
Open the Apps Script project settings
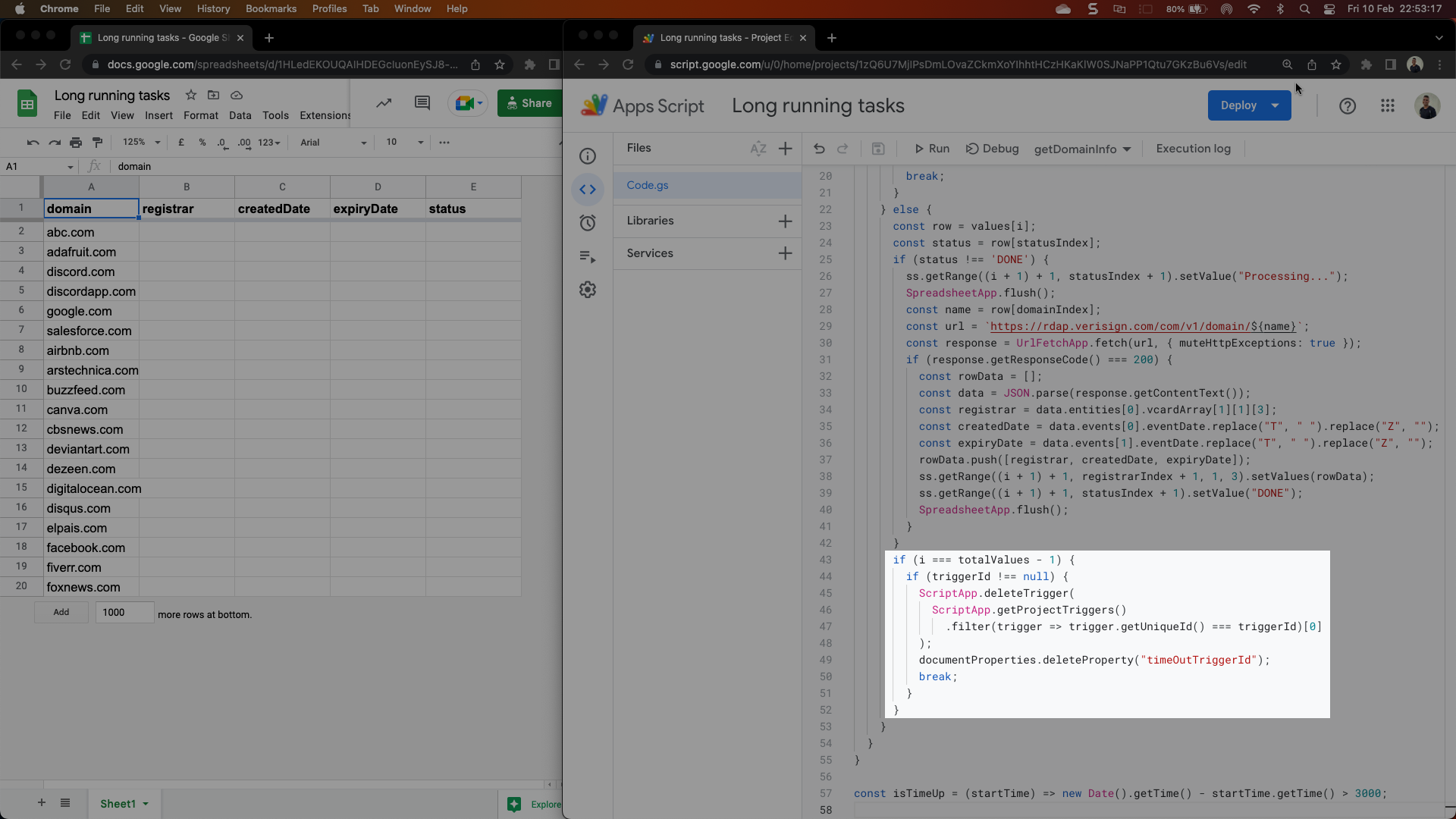pos(588,289)
